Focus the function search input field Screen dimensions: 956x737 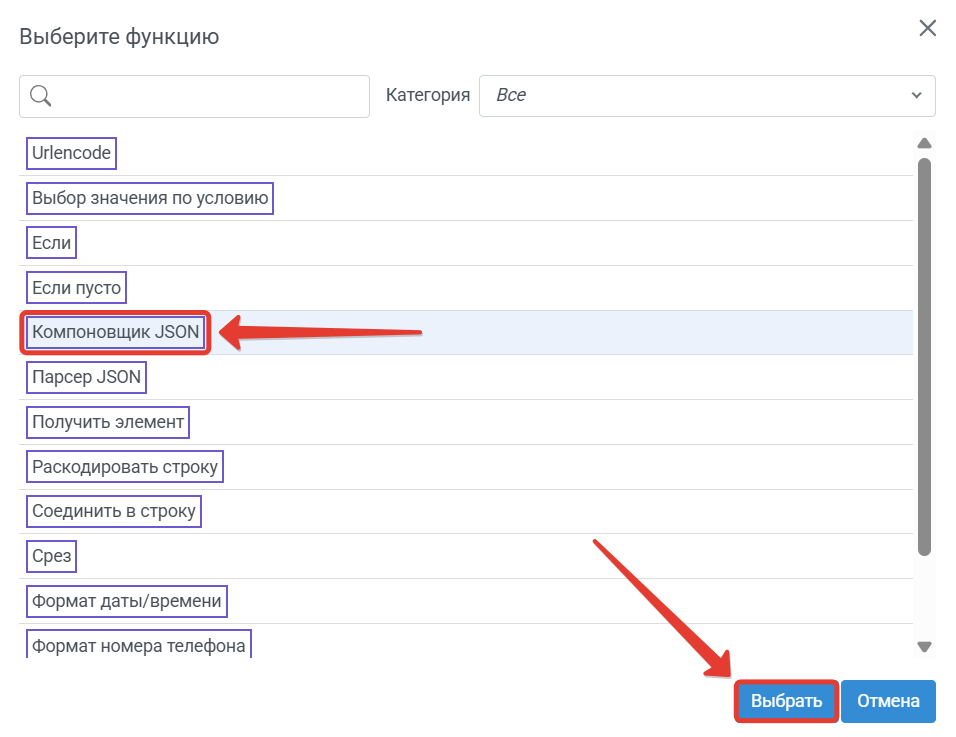click(x=194, y=96)
